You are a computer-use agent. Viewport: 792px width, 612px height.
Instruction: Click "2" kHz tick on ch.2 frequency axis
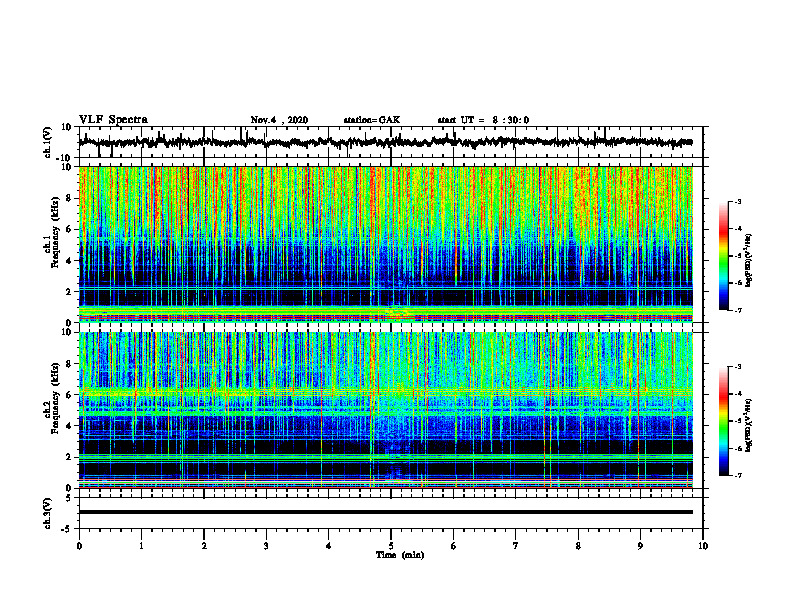click(x=70, y=457)
